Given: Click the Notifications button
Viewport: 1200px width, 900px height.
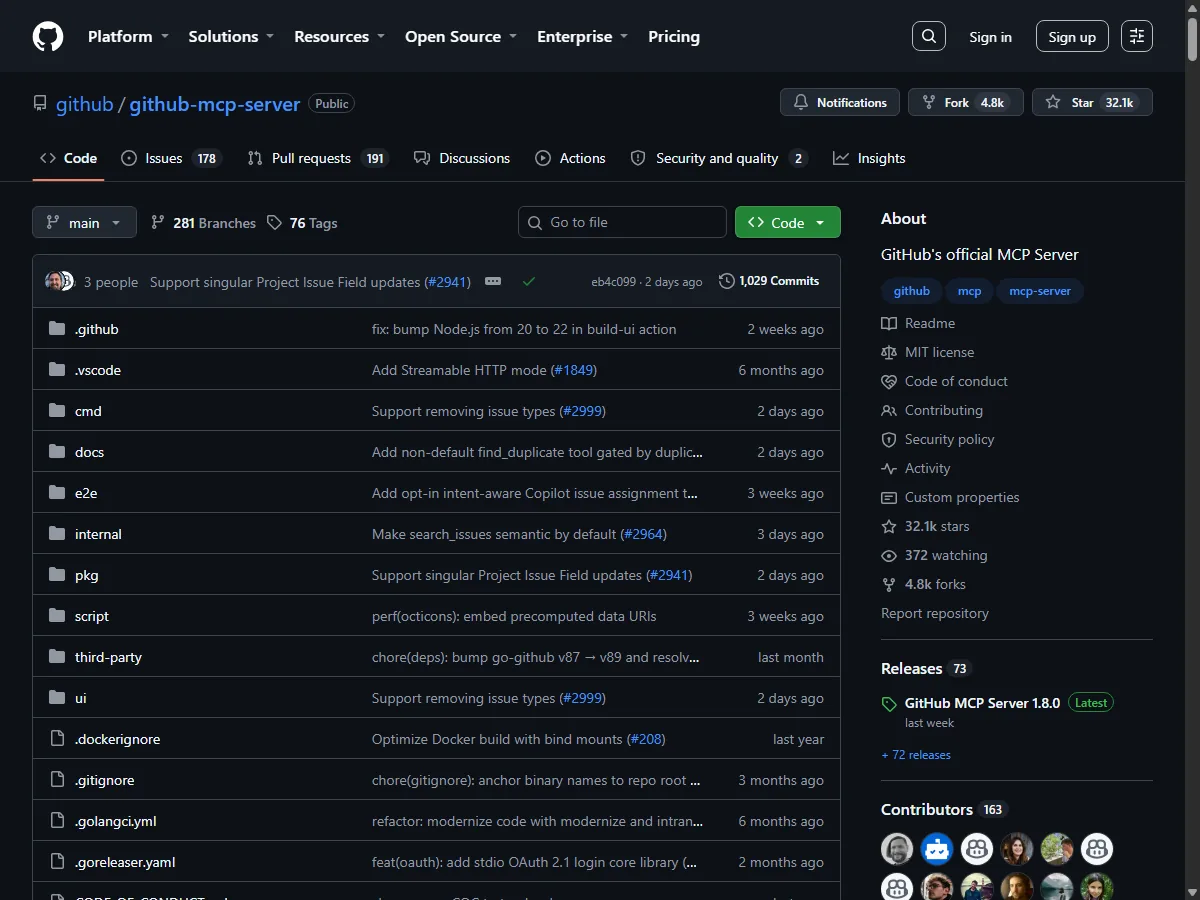Looking at the screenshot, I should 840,102.
